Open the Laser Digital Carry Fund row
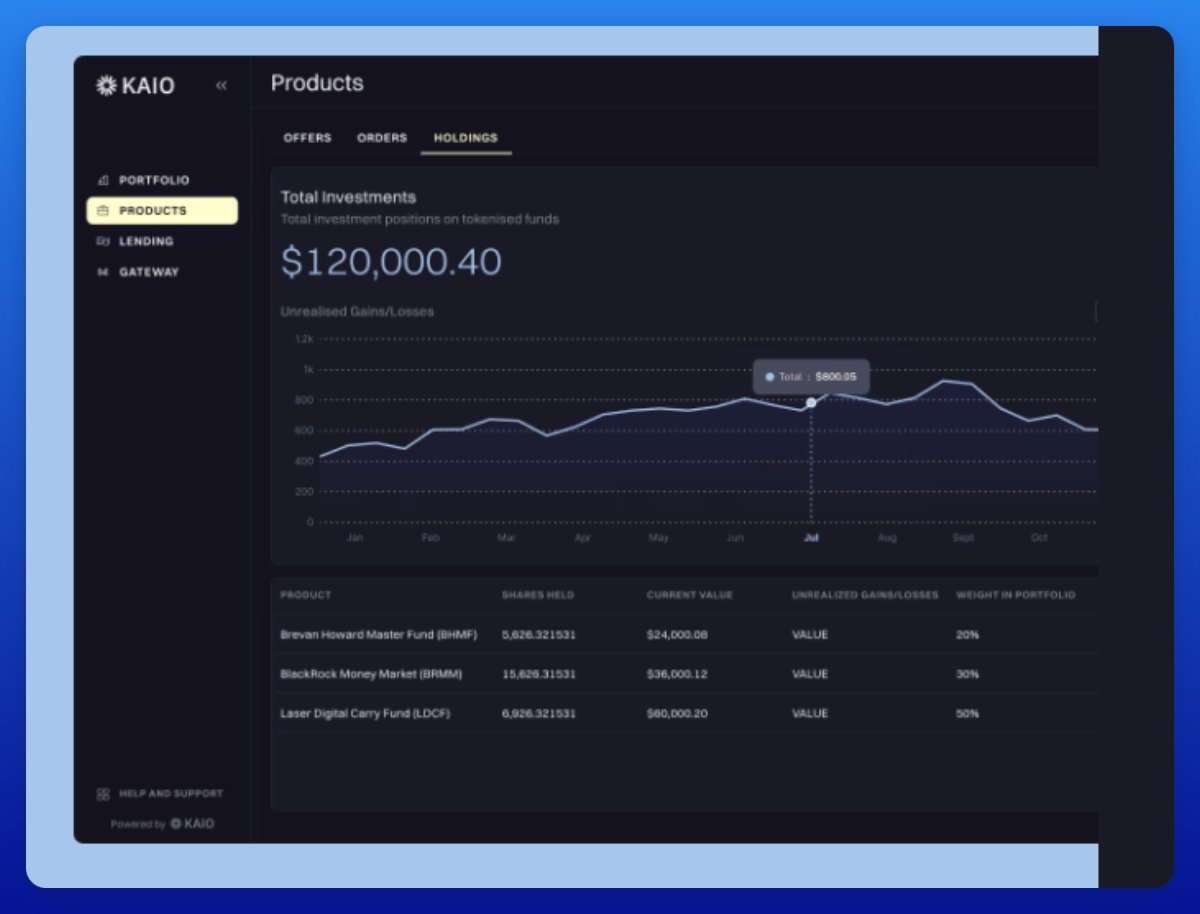Screen dimensions: 1200x914 [x=365, y=714]
